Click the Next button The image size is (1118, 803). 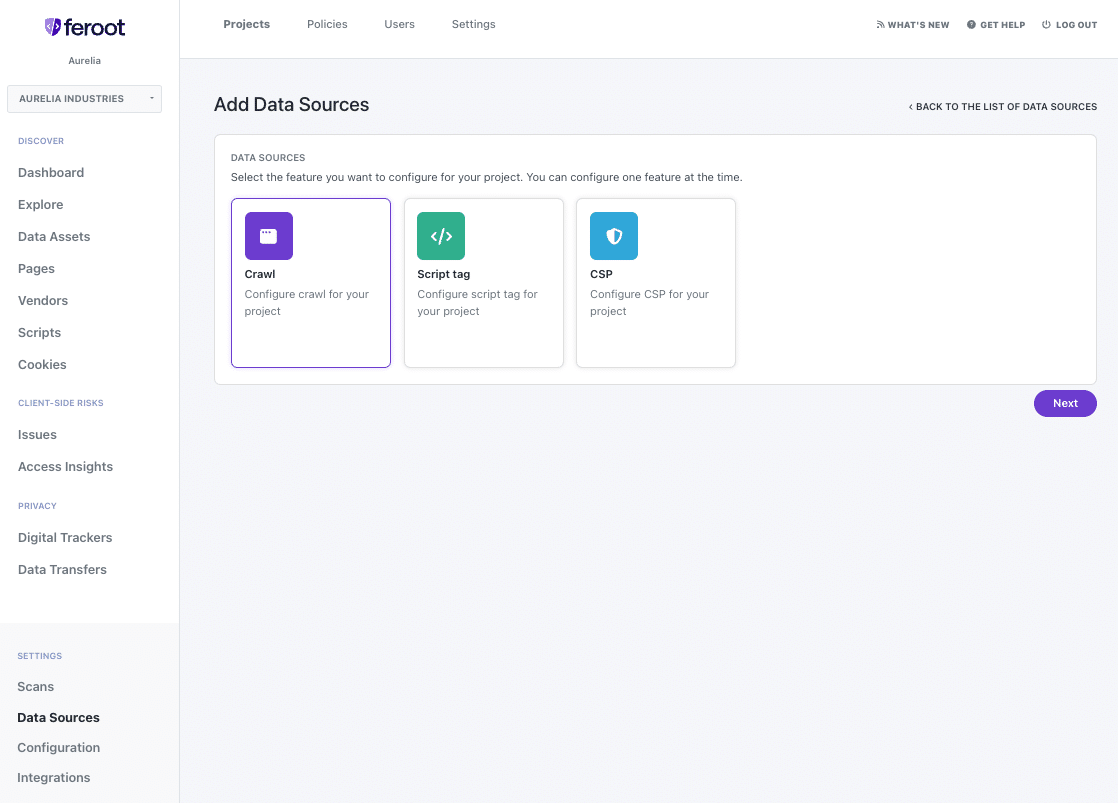[1065, 404]
